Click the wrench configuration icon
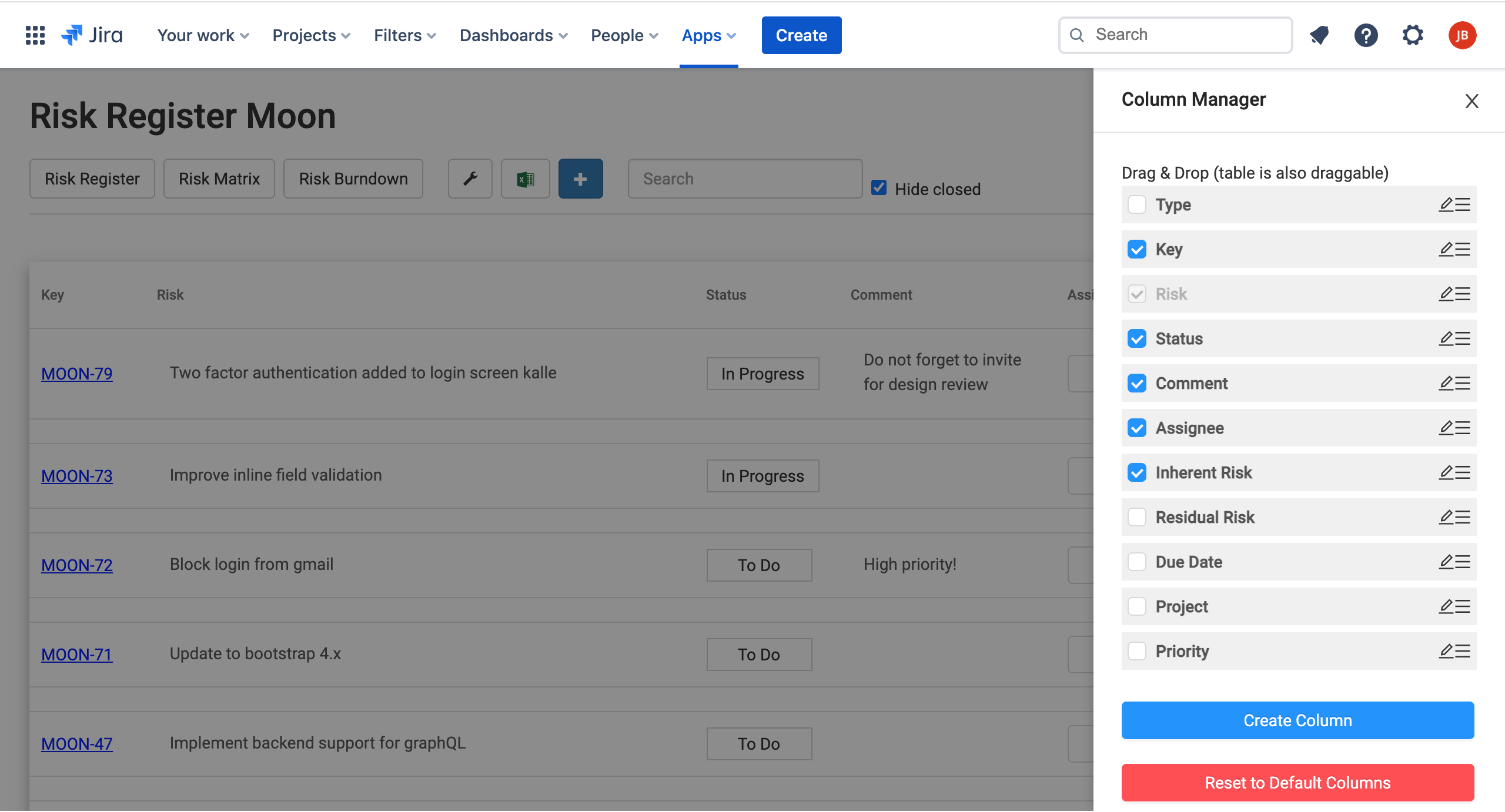Screen dimensions: 1505x812 [x=470, y=179]
